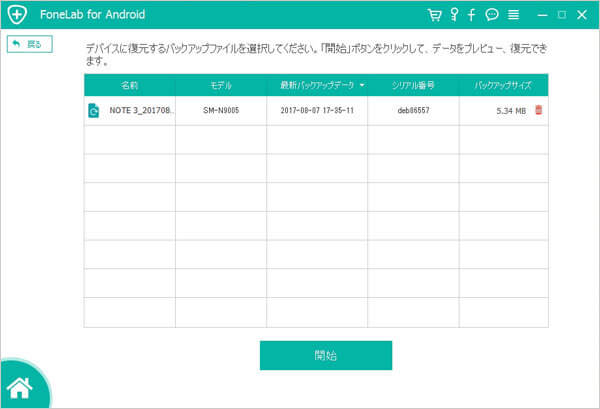Screen dimensions: 600x409
Task: Click the 開始 start button
Action: click(326, 355)
